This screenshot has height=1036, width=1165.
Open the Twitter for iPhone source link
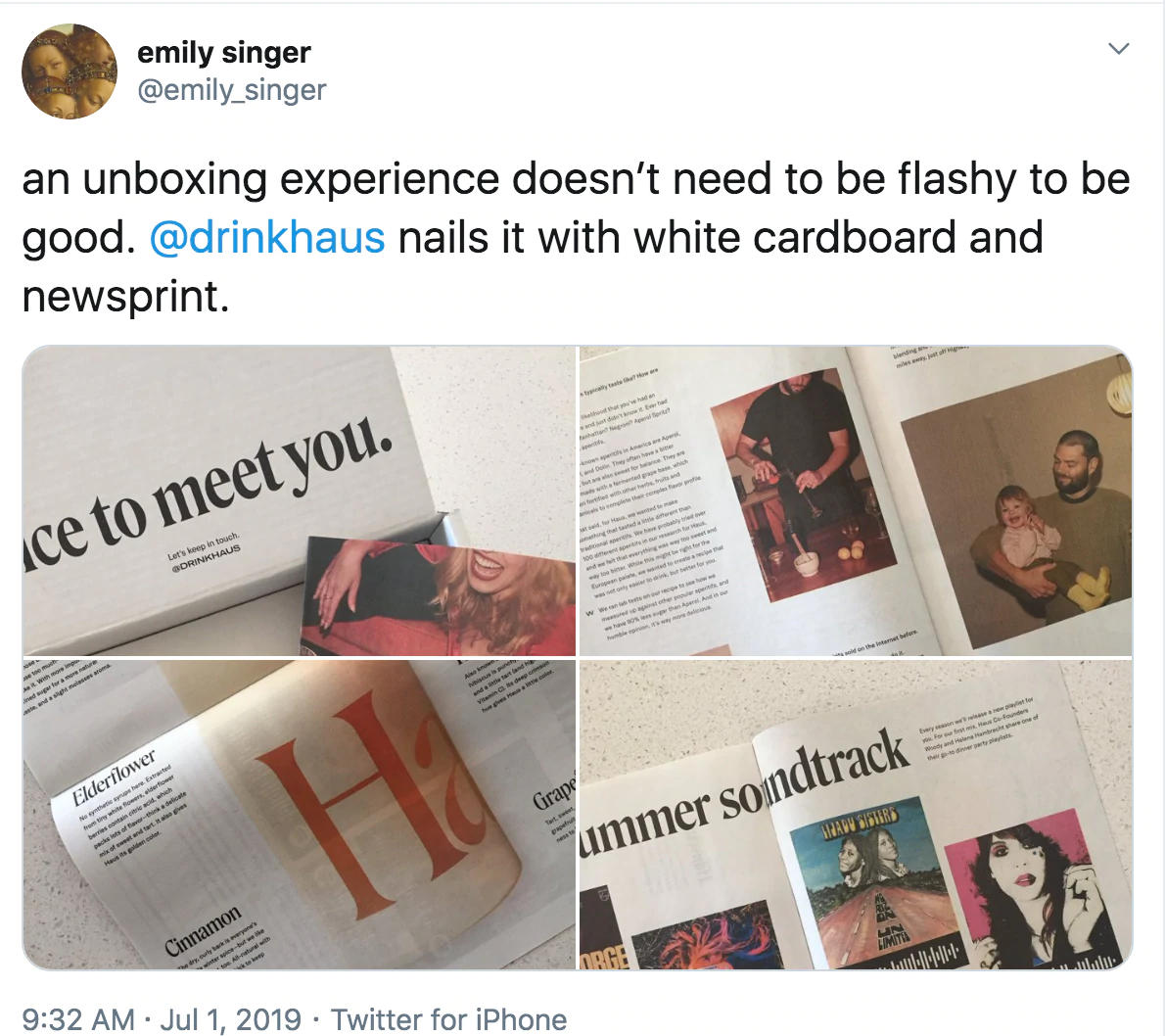(x=448, y=1019)
